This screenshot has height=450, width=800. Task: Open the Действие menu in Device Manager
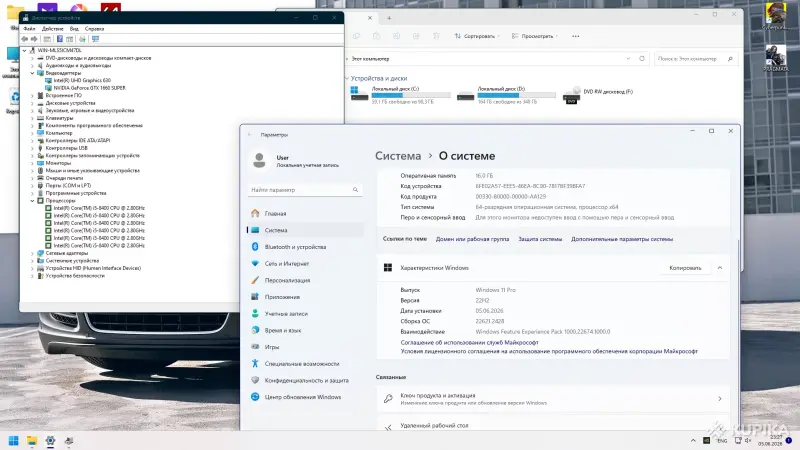(x=53, y=29)
